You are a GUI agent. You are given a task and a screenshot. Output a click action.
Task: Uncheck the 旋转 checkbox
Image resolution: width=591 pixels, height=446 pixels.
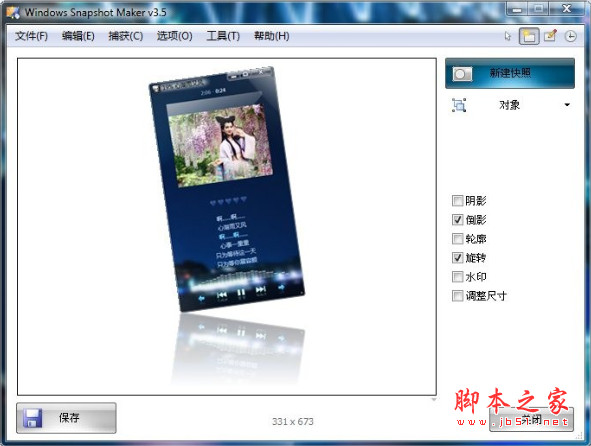[457, 257]
